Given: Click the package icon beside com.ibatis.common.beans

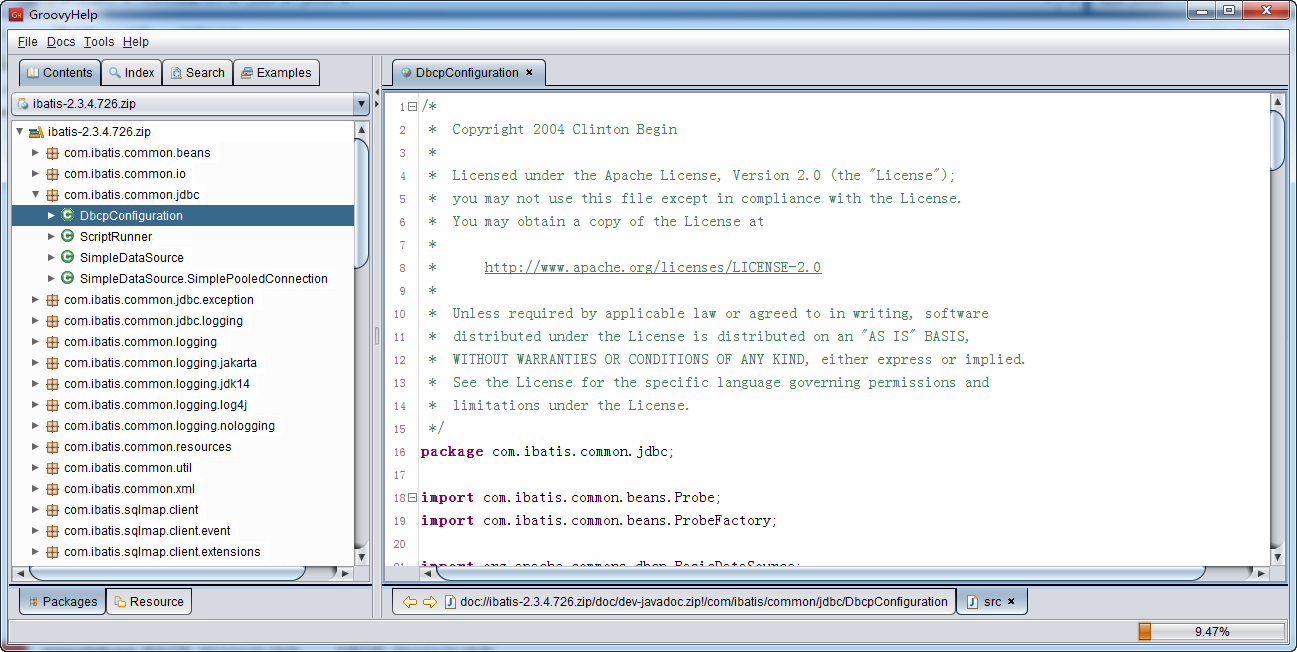Looking at the screenshot, I should pyautogui.click(x=51, y=153).
